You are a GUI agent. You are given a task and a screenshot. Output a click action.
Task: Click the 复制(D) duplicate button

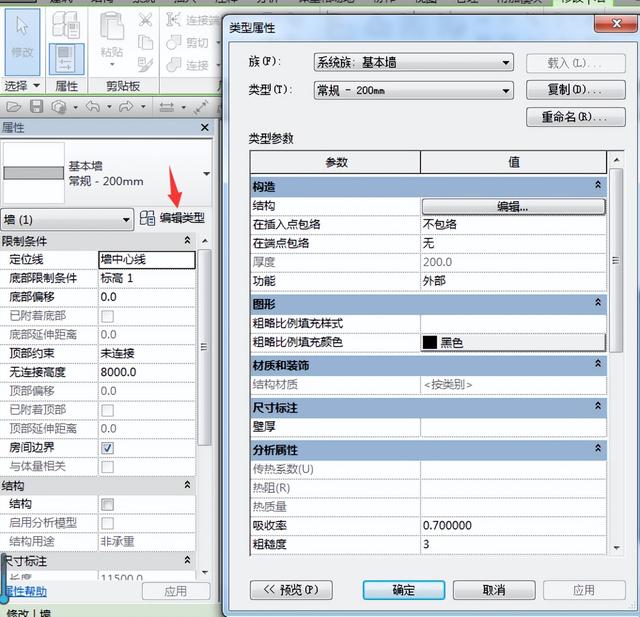click(x=576, y=90)
